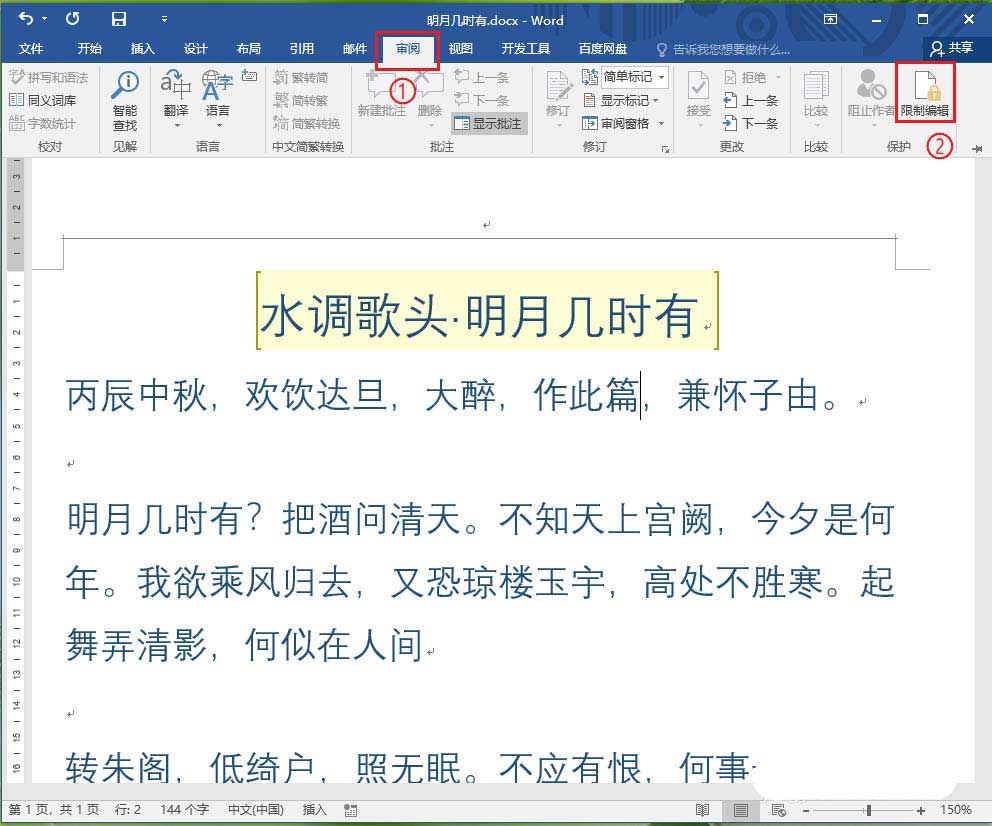Click the Redo icon in quick access toolbar
992x826 pixels.
coord(72,19)
